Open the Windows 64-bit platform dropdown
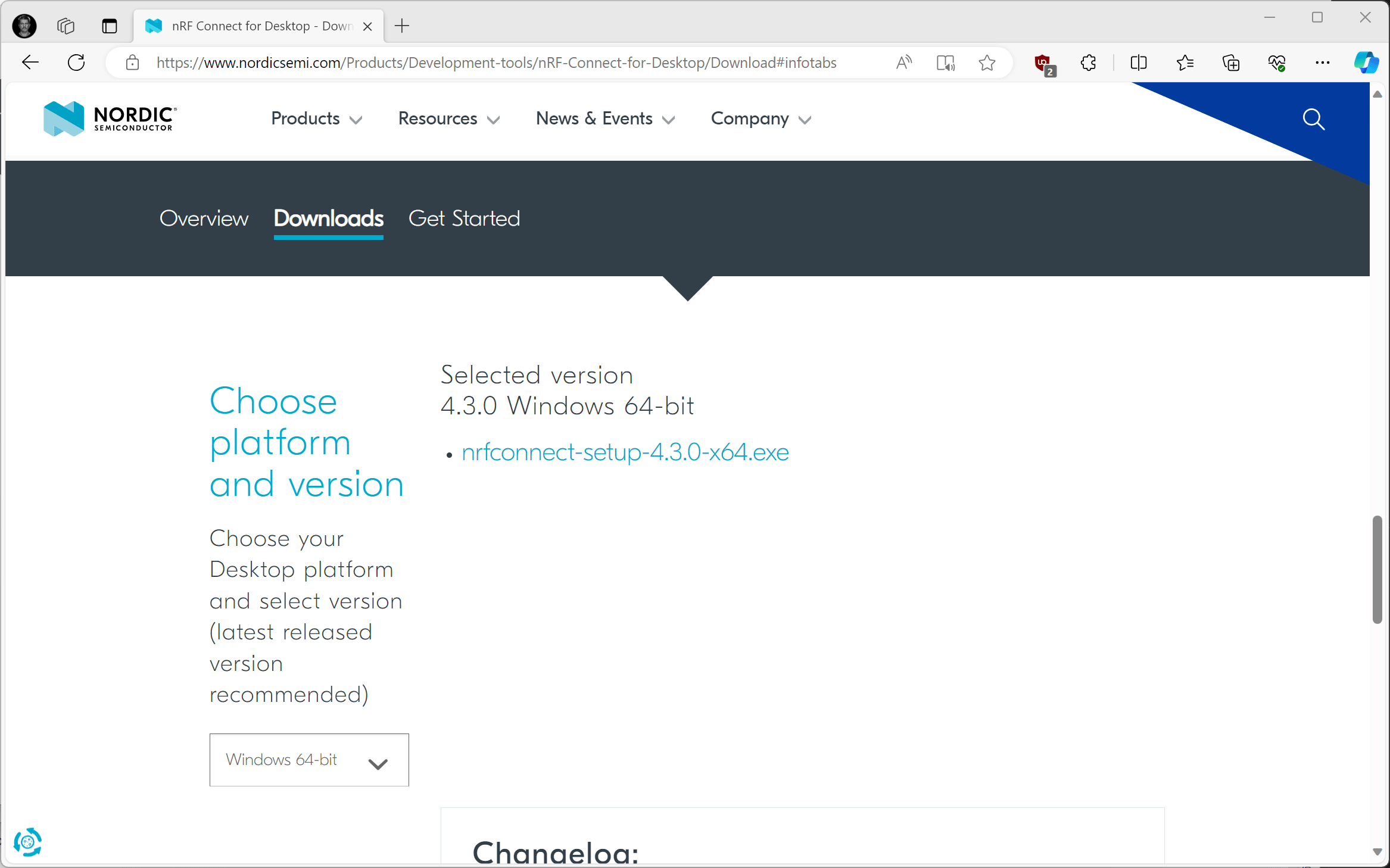Viewport: 1390px width, 868px height. (309, 760)
